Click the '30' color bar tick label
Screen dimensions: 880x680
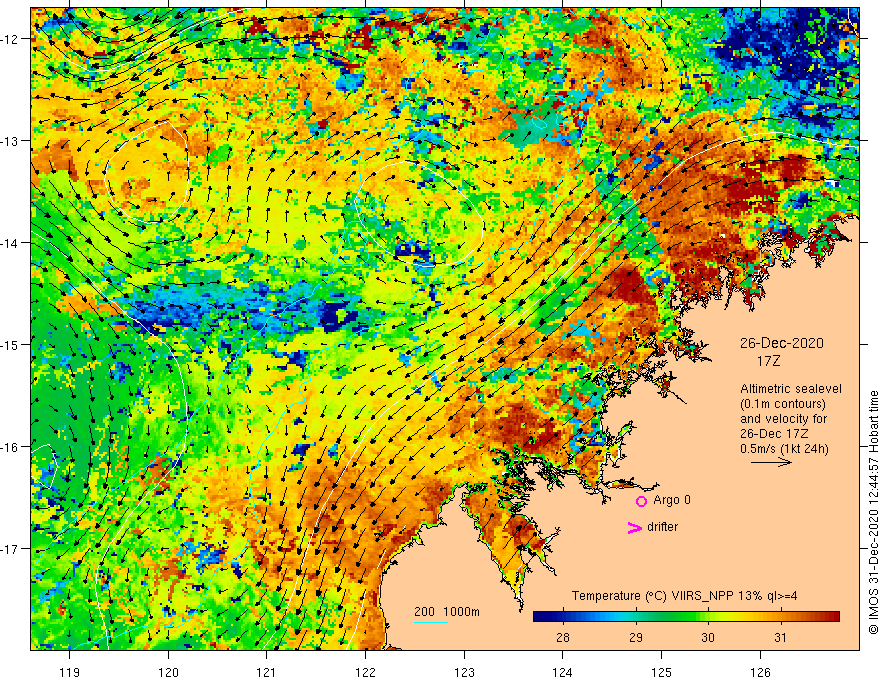click(708, 637)
